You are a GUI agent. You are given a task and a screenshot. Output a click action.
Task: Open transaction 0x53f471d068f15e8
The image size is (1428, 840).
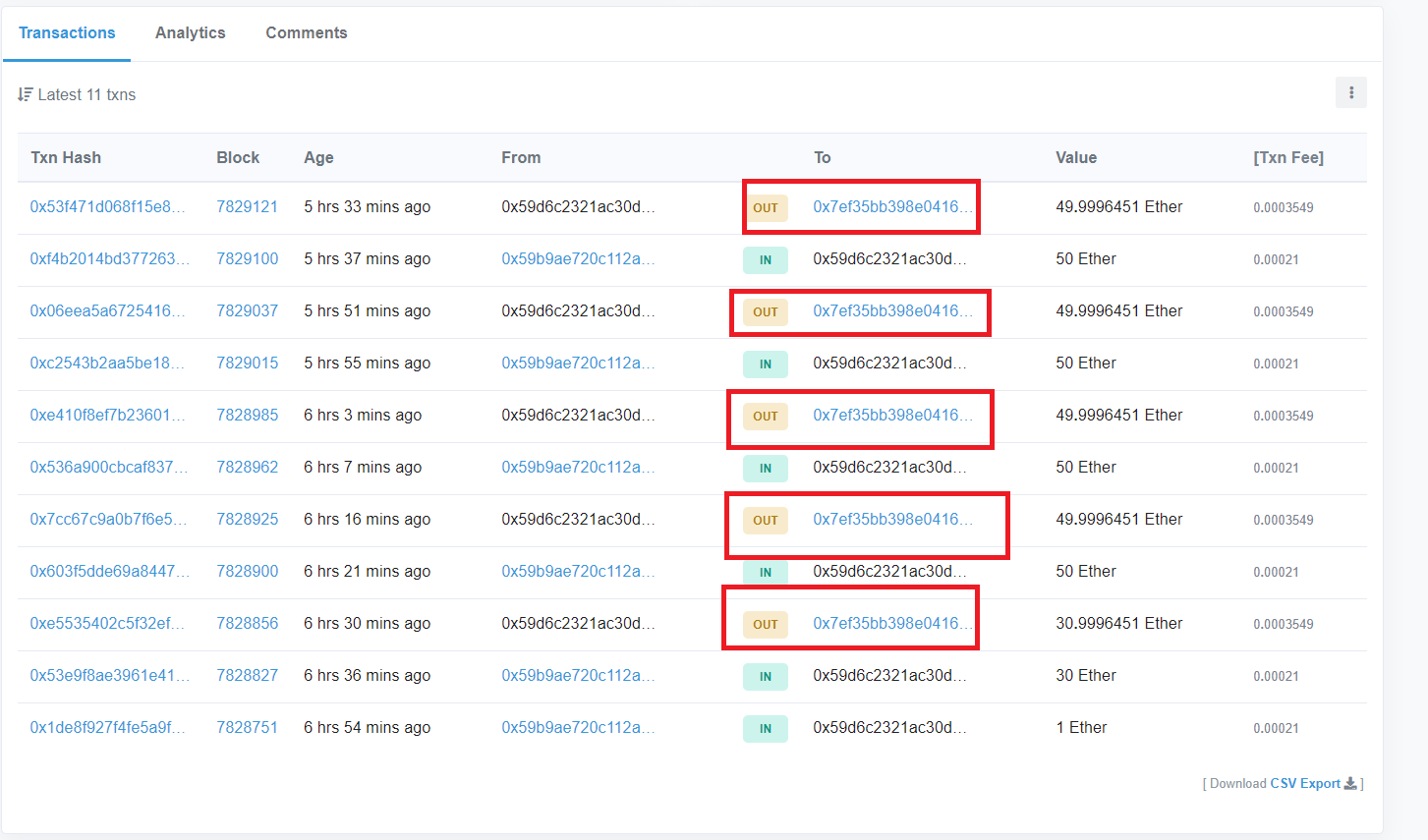pyautogui.click(x=109, y=206)
